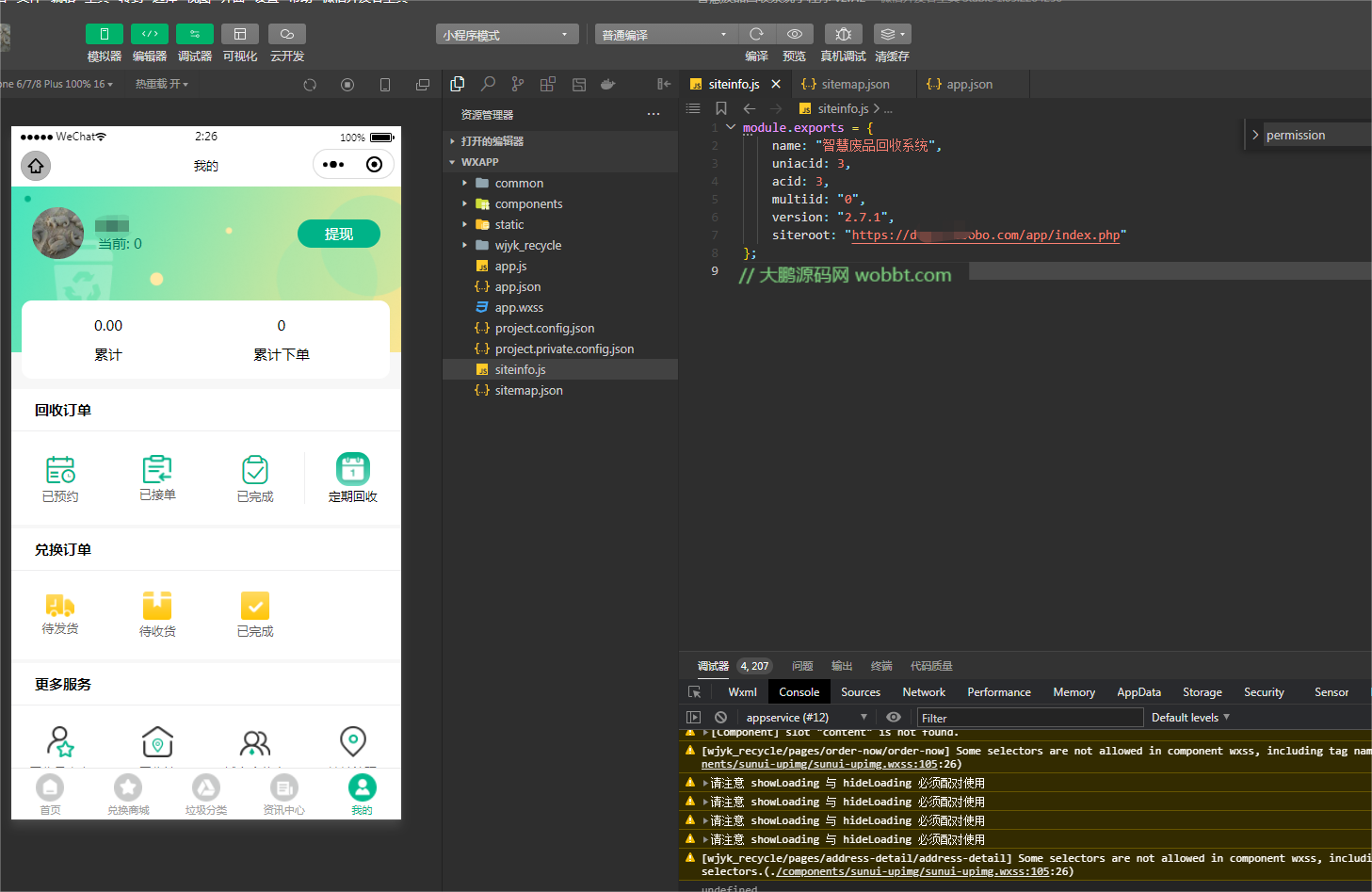Click the simulator home button icon
Image resolution: width=1372 pixels, height=892 pixels.
pos(36,166)
